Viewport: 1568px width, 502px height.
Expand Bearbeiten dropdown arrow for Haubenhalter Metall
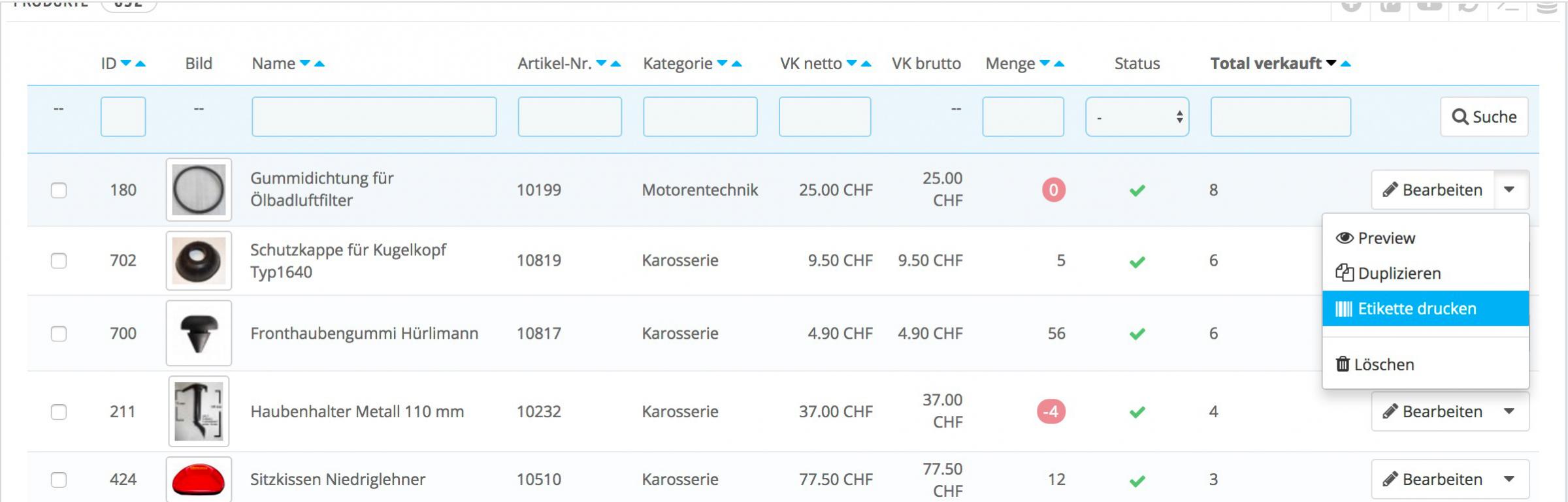tap(1509, 411)
